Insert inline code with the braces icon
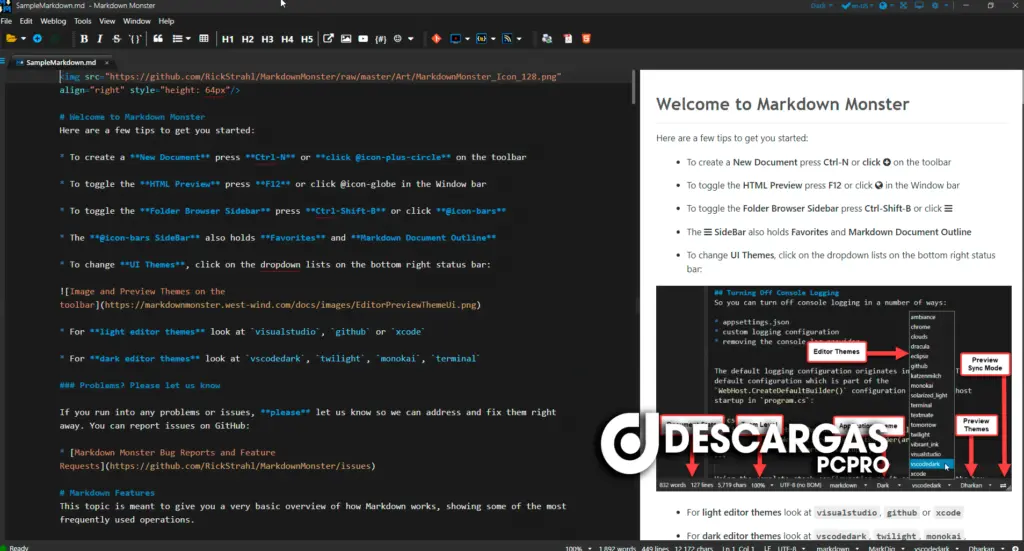This screenshot has height=551, width=1024. coord(135,39)
